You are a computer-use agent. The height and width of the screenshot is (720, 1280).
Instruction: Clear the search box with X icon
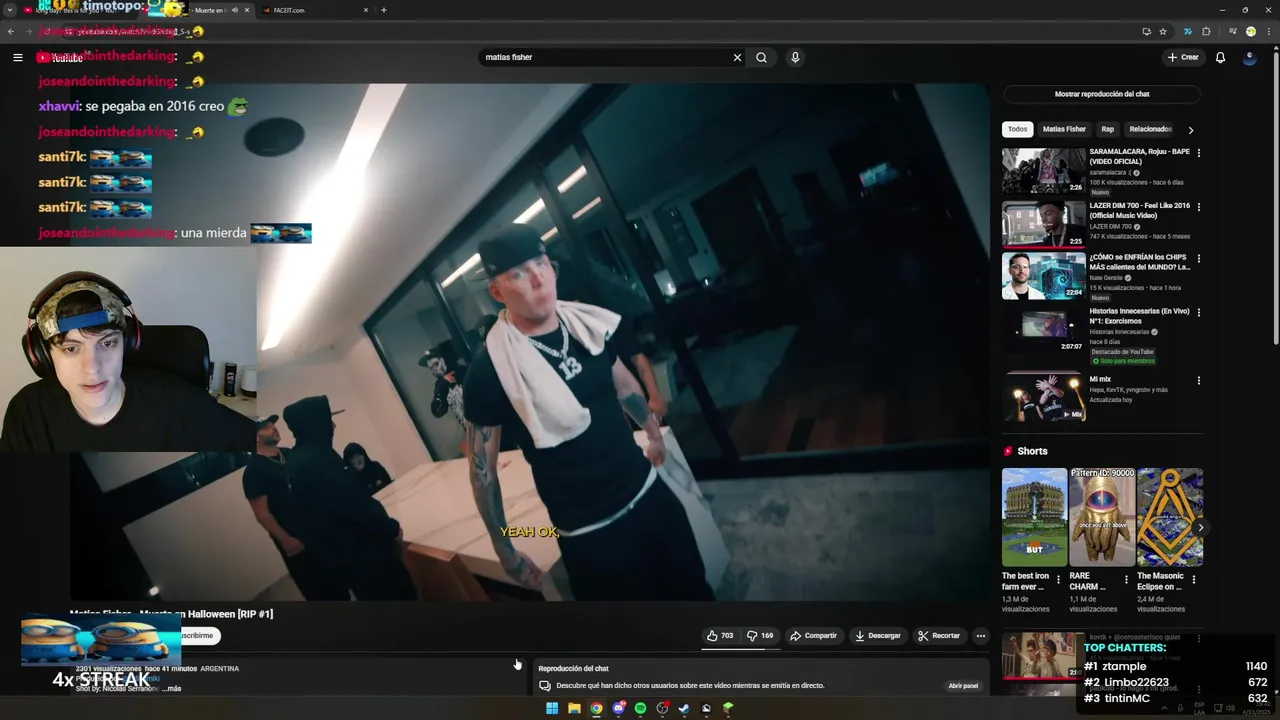(x=737, y=57)
